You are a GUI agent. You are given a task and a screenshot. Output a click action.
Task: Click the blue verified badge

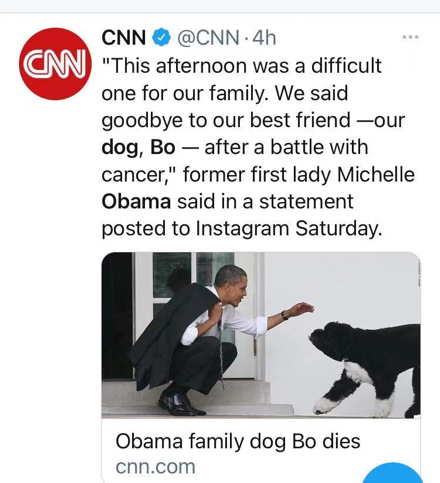tap(162, 37)
